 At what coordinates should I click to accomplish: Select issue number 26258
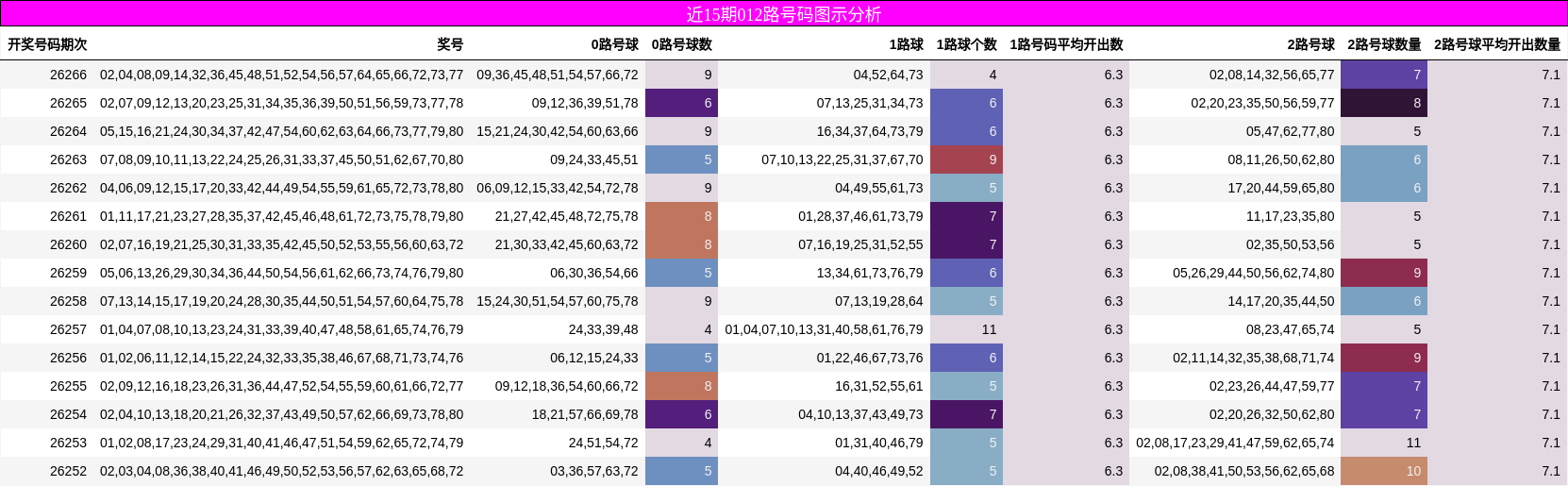pos(68,301)
